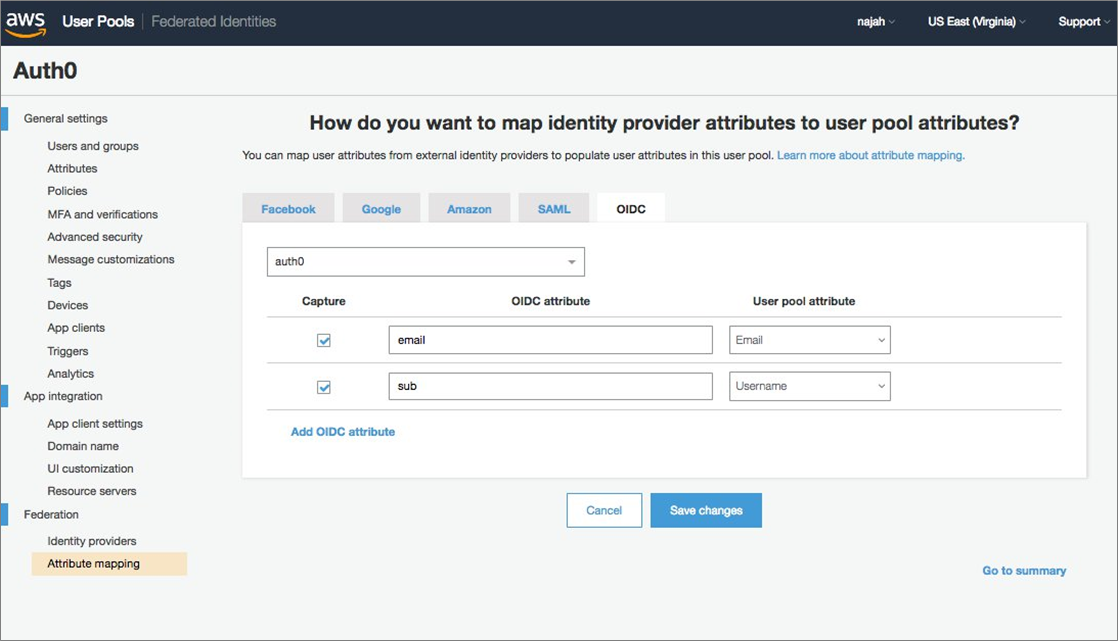
Task: Enable capture for the email attribute
Action: coord(323,340)
